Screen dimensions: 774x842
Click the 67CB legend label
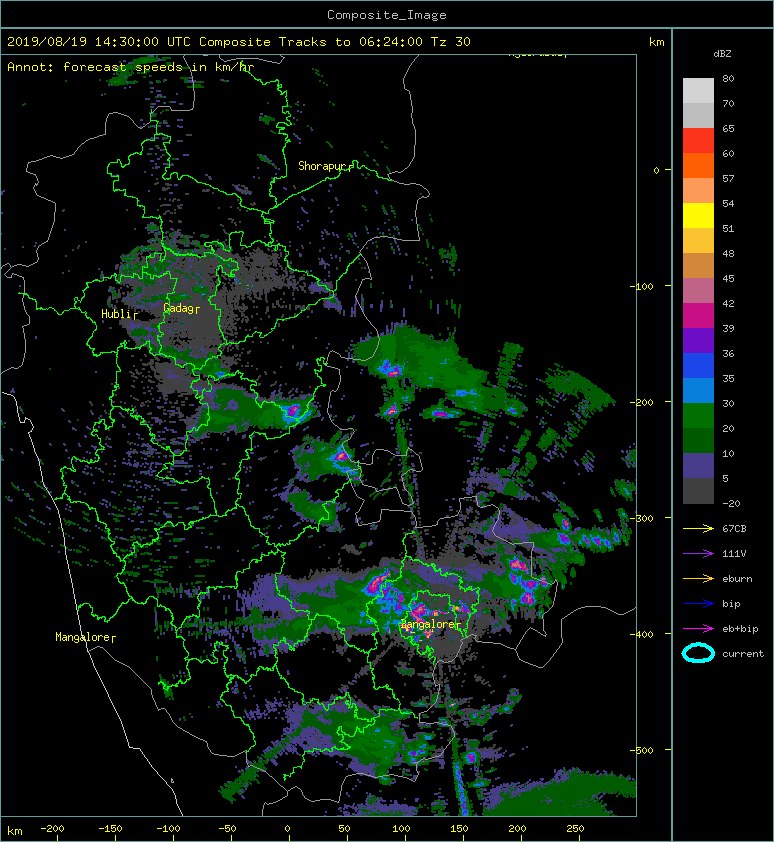click(x=734, y=528)
